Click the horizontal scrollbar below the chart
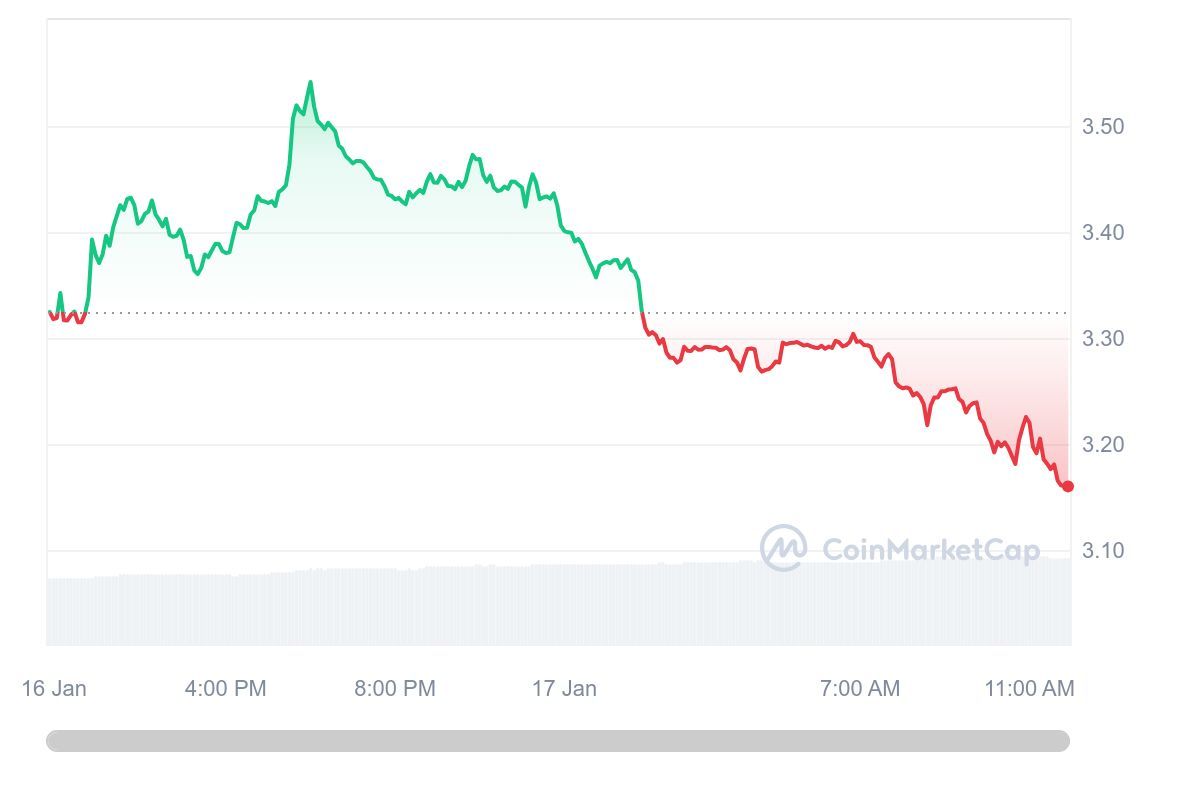Screen dimensions: 1200x800 pos(558,741)
